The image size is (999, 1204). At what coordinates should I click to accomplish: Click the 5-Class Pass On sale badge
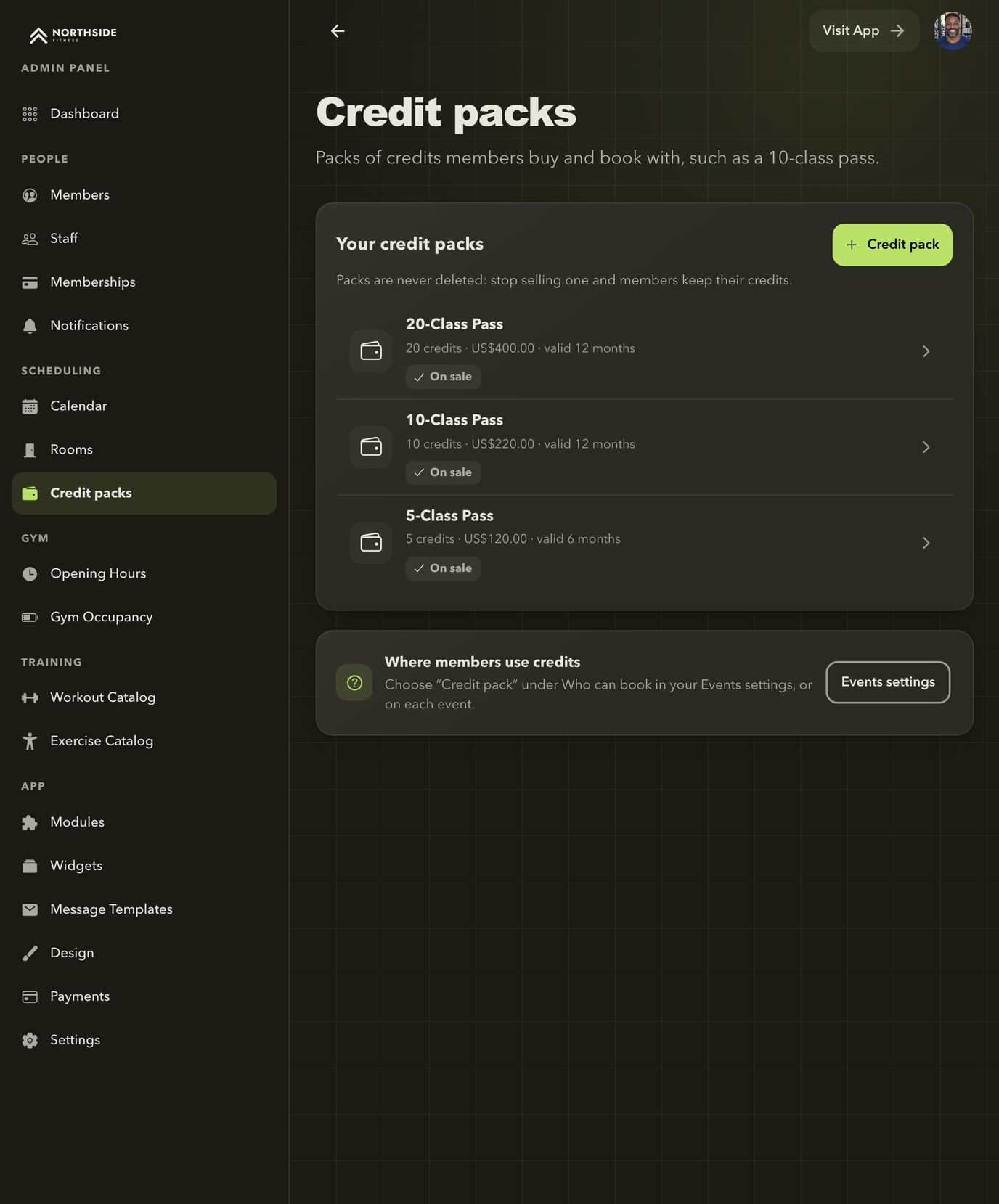point(443,568)
